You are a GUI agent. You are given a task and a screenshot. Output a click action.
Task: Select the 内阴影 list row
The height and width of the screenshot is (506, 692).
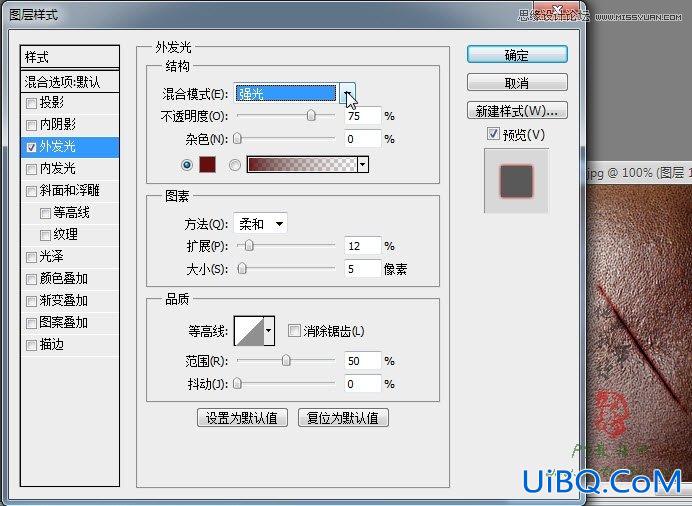point(70,125)
